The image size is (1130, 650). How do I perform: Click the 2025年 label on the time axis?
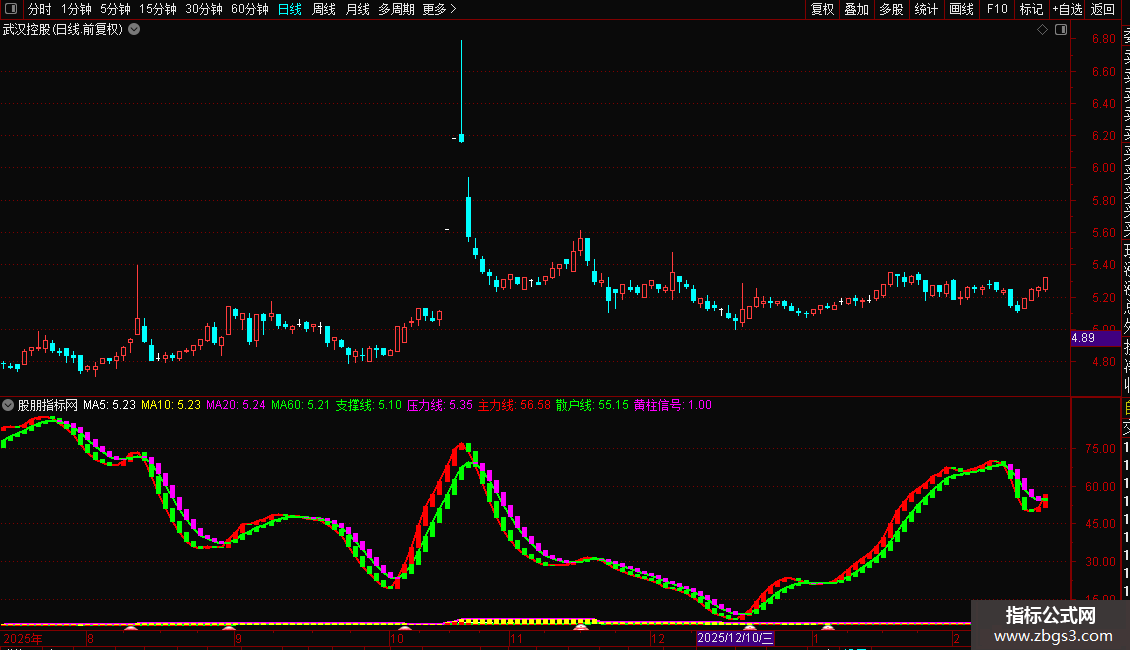pos(23,638)
